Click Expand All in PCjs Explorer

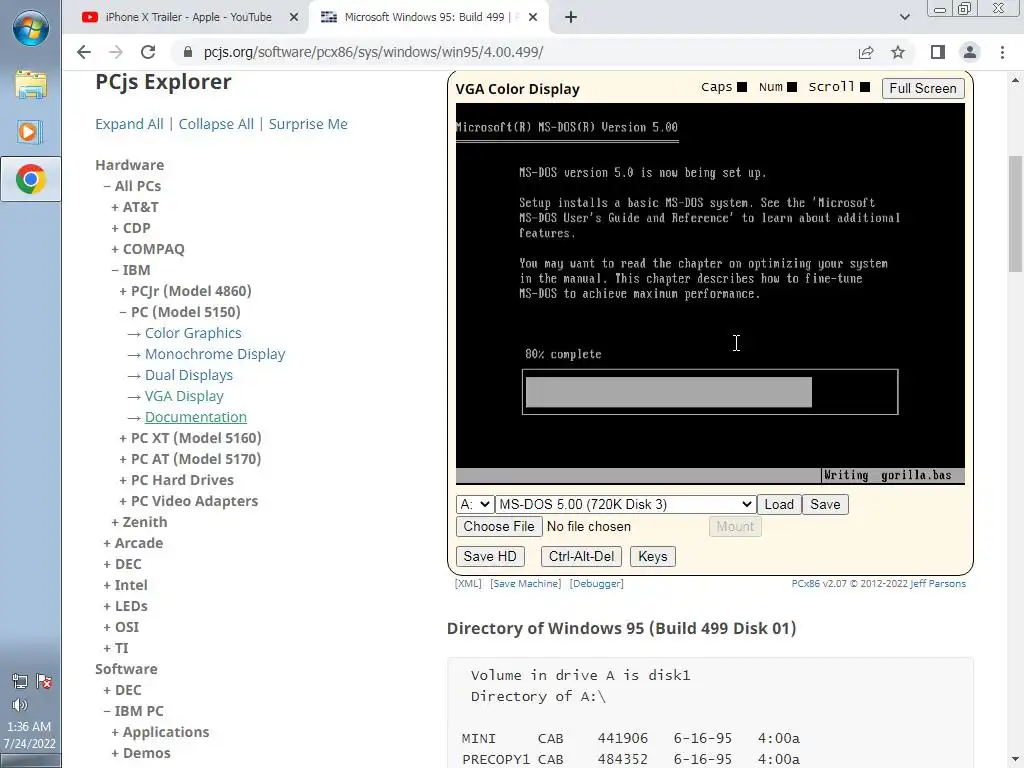pyautogui.click(x=129, y=124)
